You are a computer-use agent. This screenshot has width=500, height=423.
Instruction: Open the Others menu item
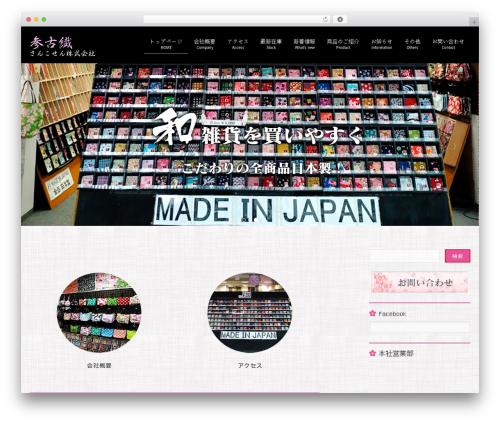click(412, 44)
